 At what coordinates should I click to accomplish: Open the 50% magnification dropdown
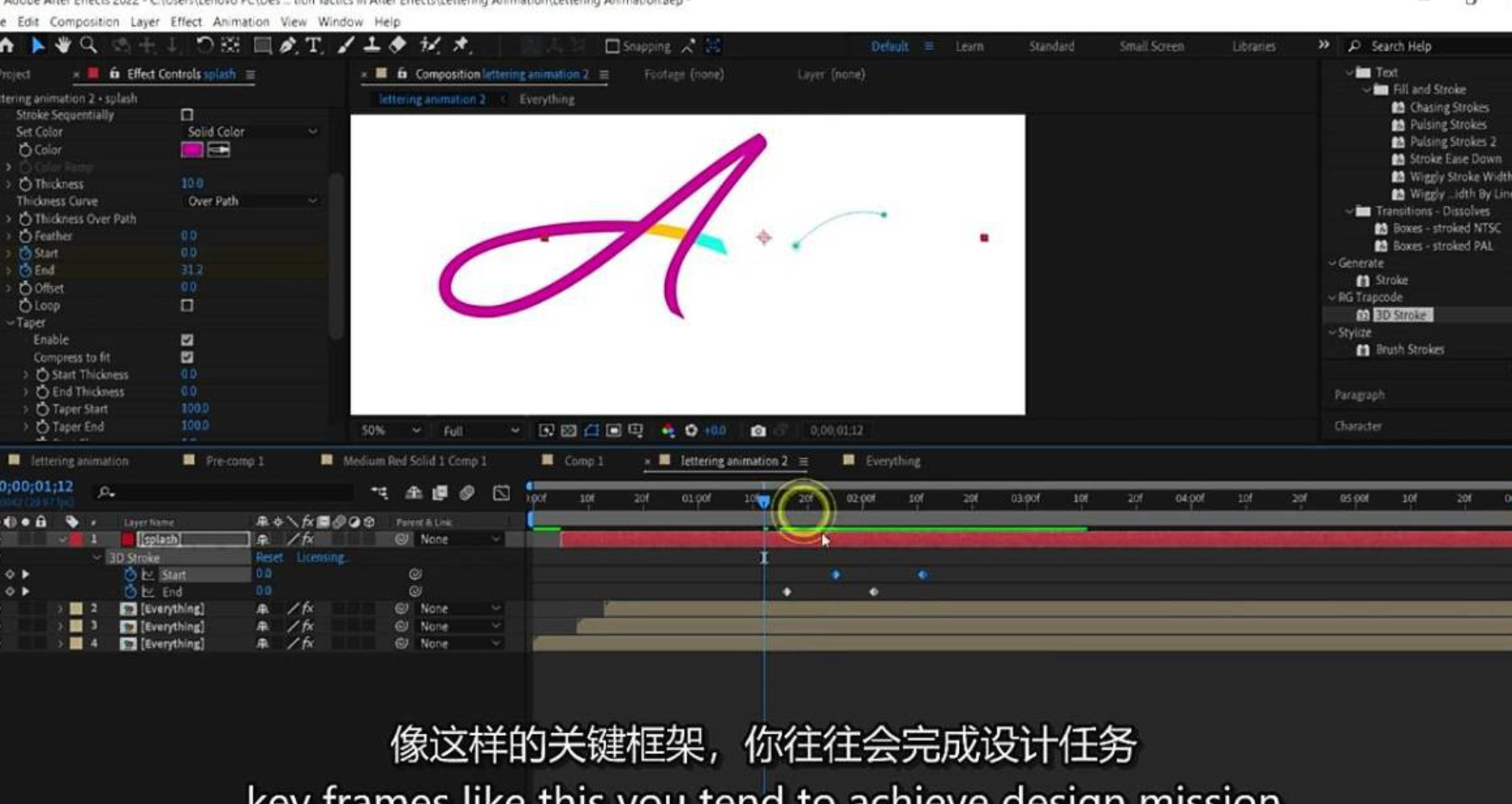point(390,430)
